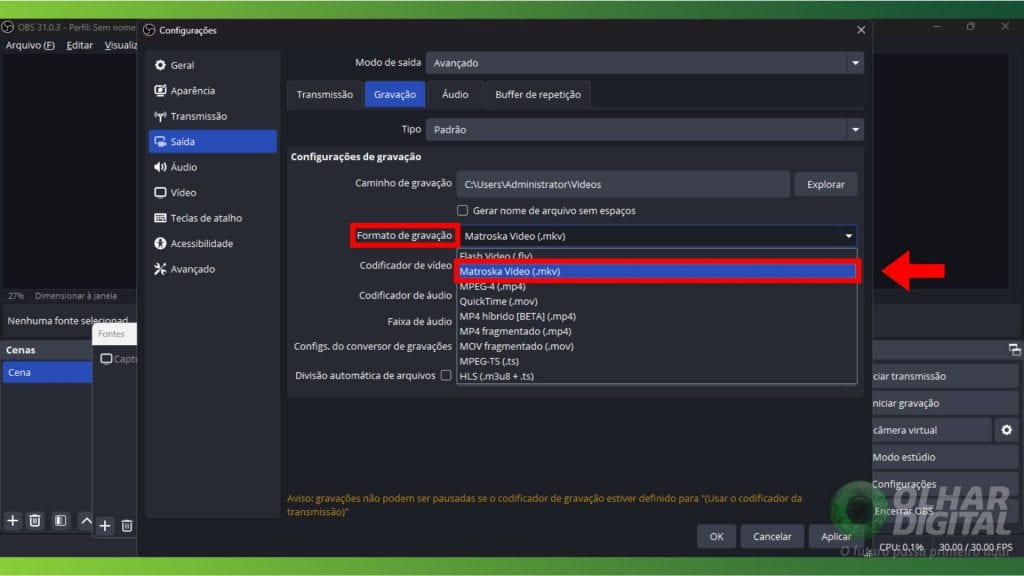
Task: Click the Áudio speaker icon in sidebar
Action: click(x=160, y=167)
